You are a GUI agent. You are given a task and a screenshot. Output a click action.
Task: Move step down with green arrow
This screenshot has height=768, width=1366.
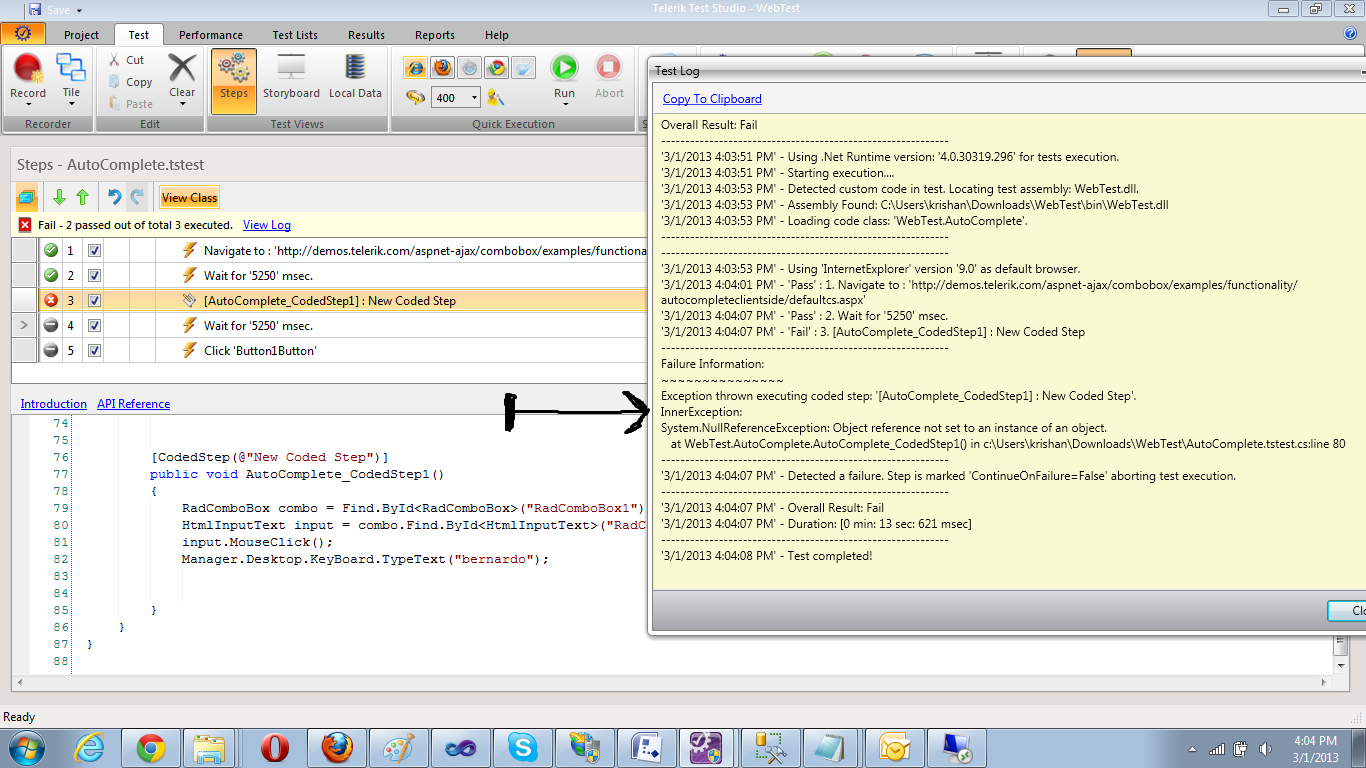60,198
